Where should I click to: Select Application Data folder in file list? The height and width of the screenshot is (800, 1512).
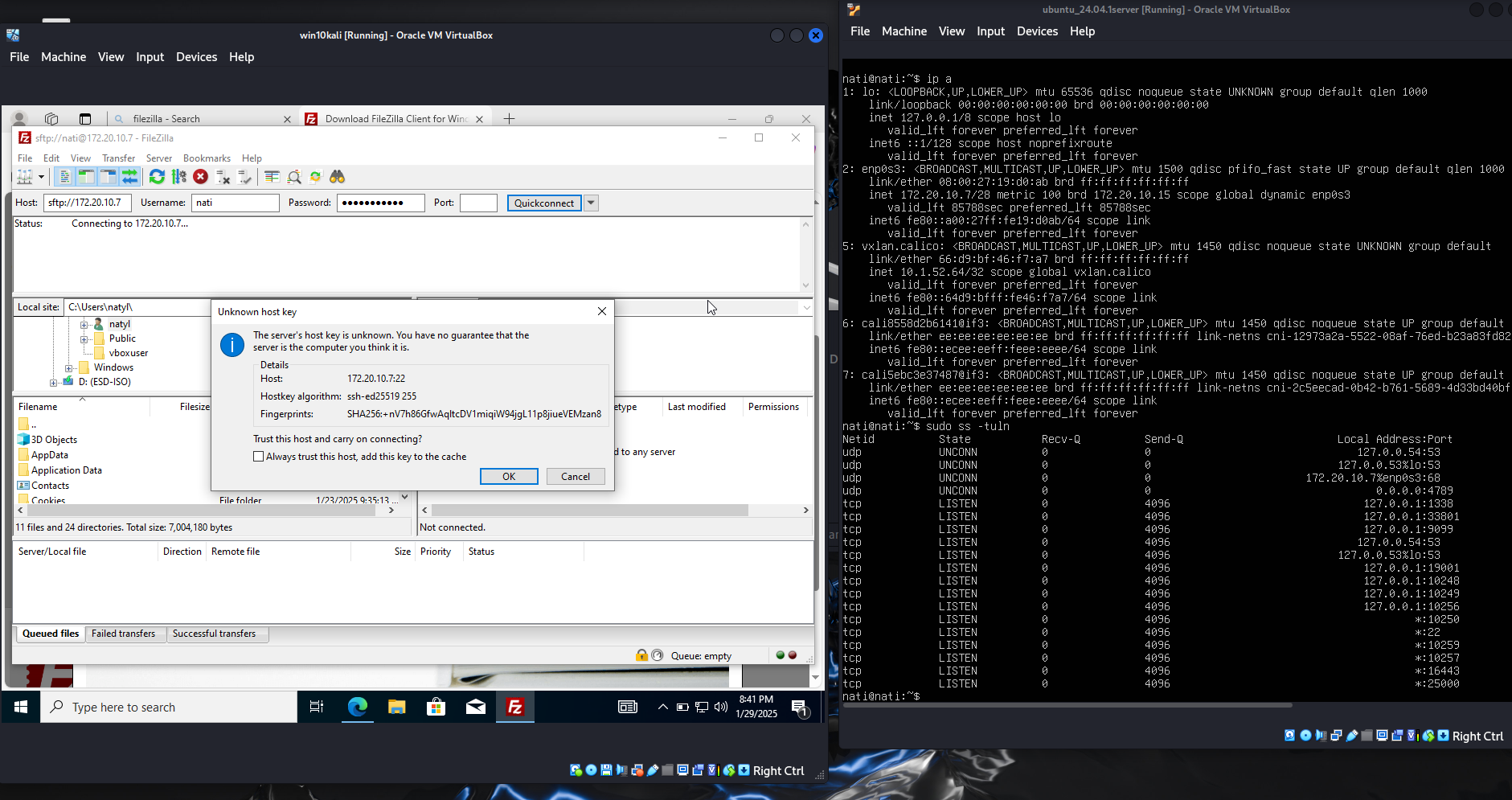pyautogui.click(x=67, y=470)
